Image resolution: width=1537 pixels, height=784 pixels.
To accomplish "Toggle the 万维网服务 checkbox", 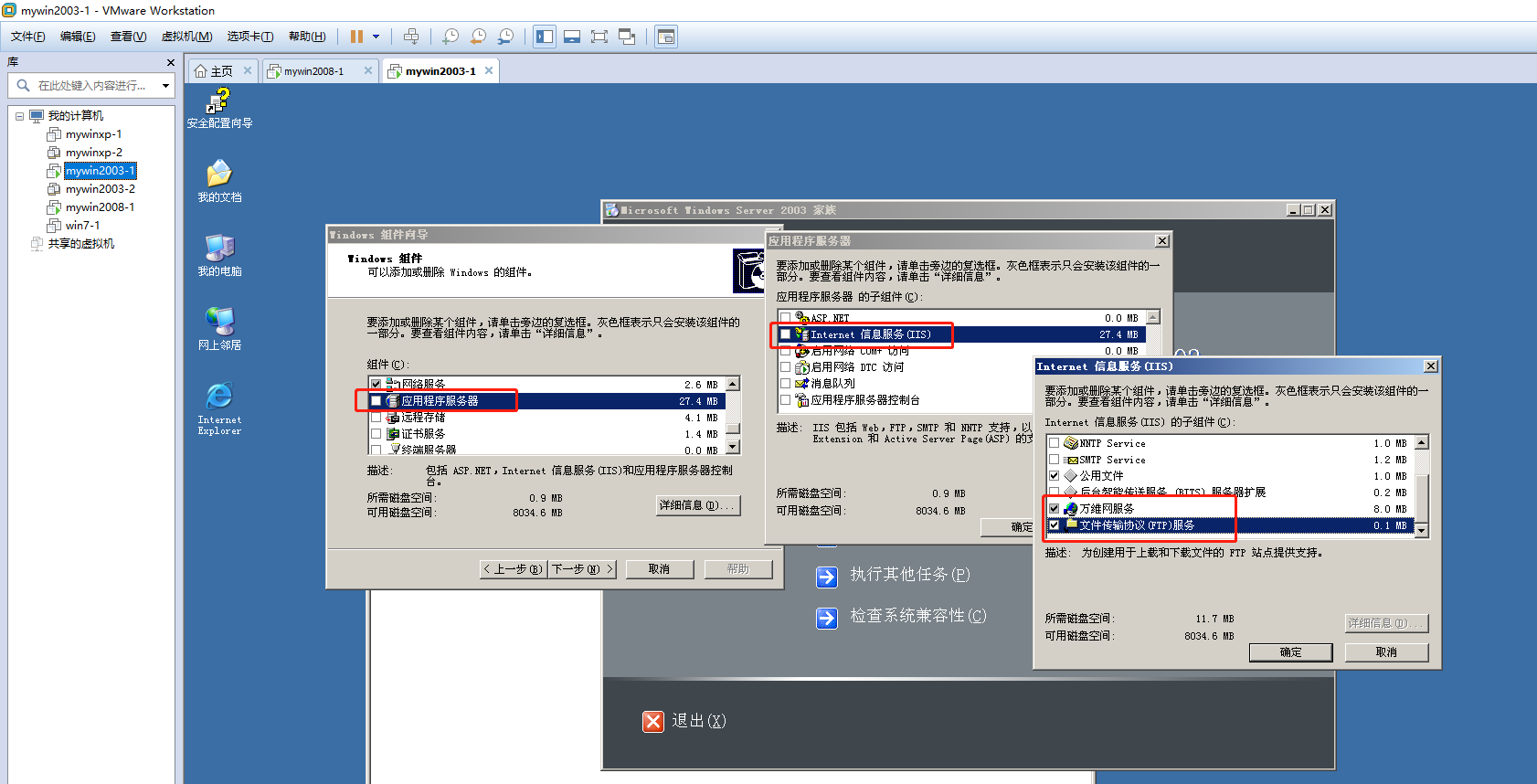I will (1054, 509).
